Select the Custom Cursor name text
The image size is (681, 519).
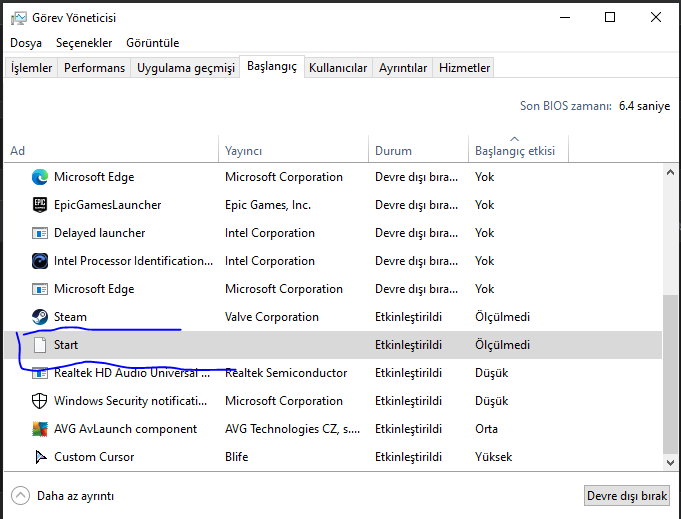point(94,457)
